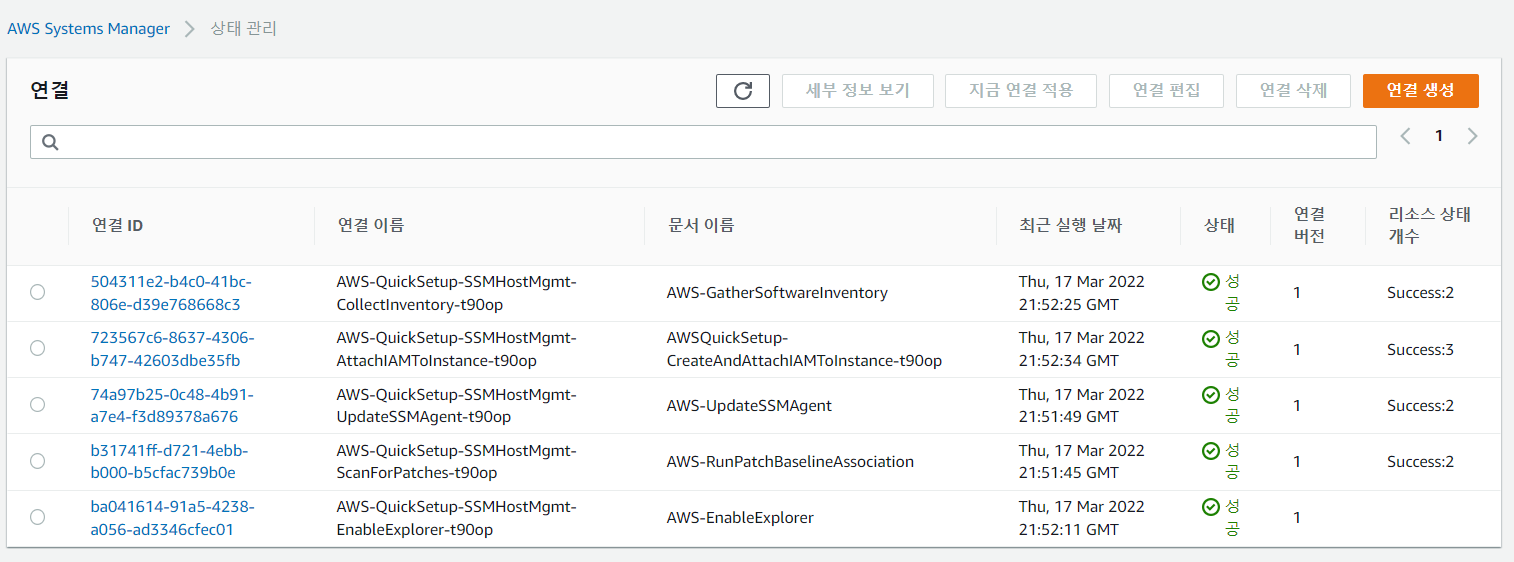Select radio button for association 504311e2
Screen dimensions: 1514x562
pyautogui.click(x=38, y=292)
